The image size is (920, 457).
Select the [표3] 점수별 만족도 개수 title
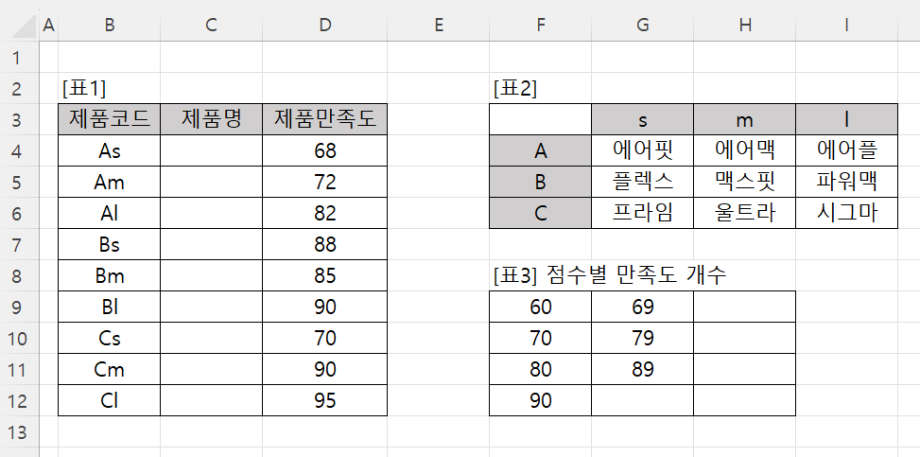click(x=609, y=276)
